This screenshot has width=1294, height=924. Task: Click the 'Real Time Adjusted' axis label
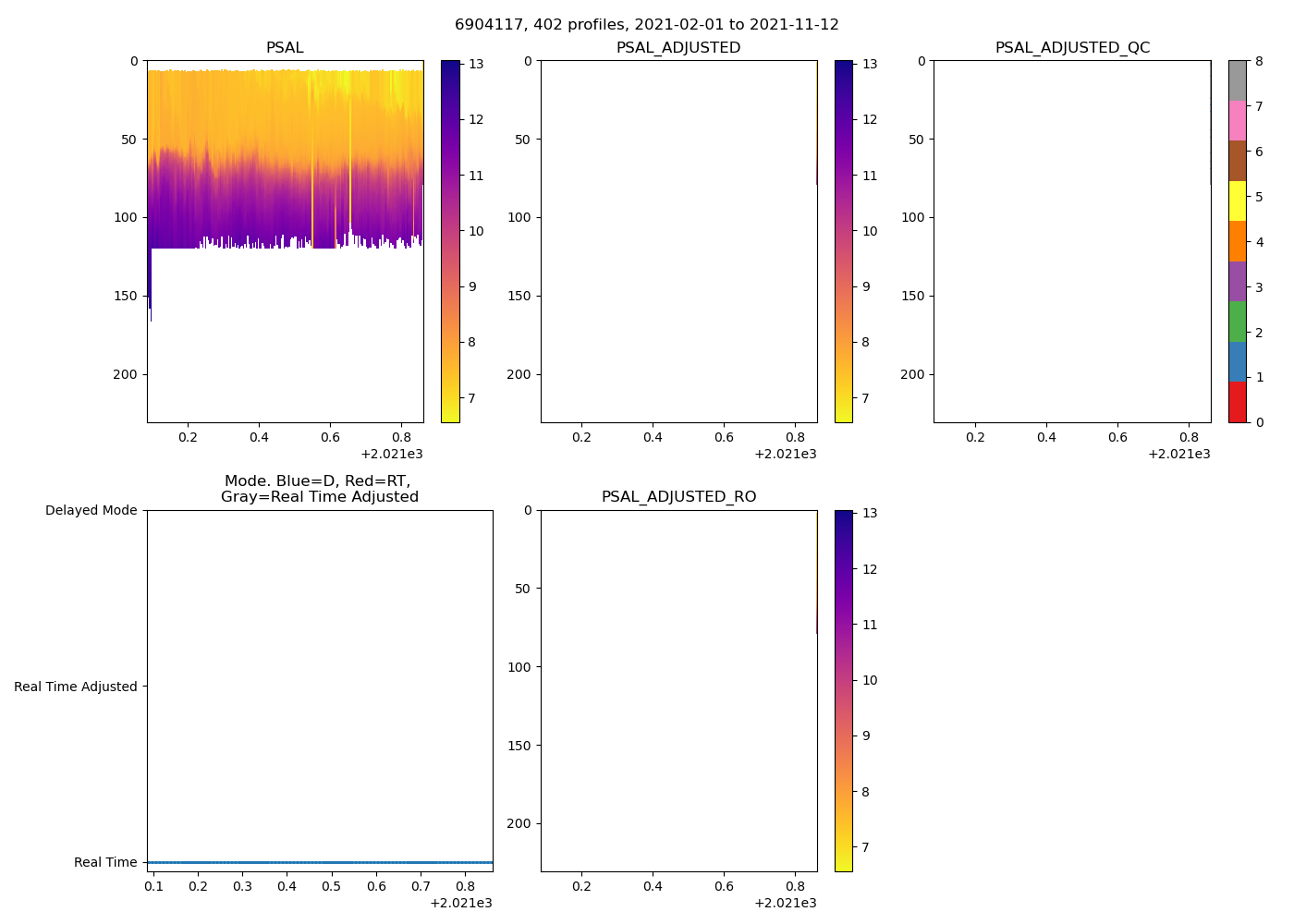point(75,687)
